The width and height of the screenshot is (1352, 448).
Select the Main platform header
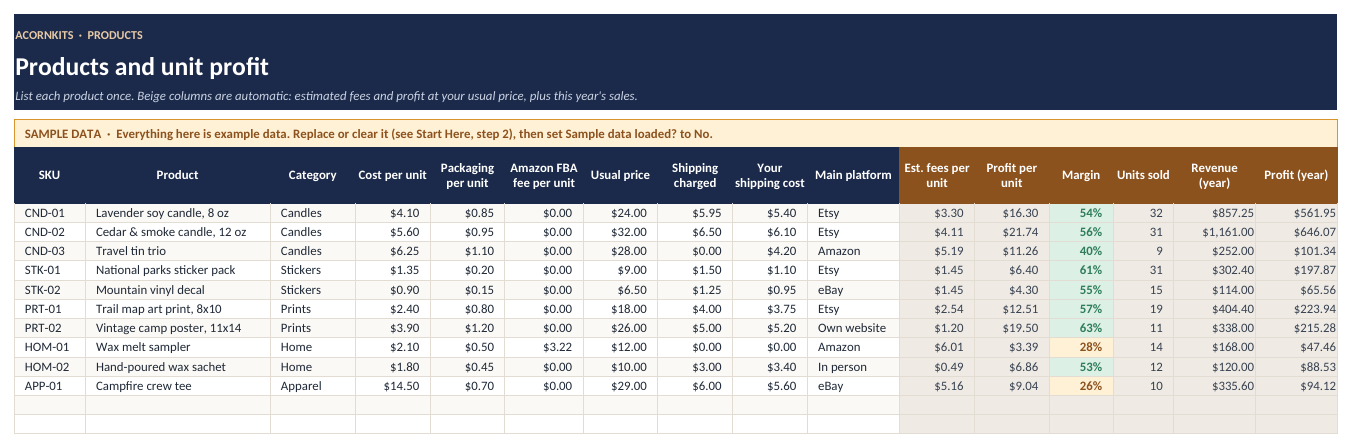(853, 175)
